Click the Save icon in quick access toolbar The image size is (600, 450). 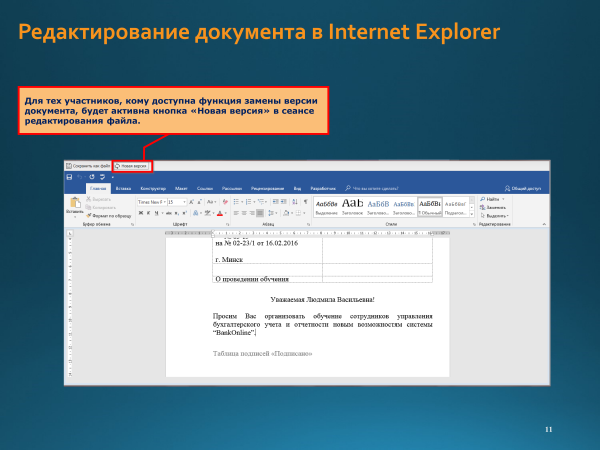(x=69, y=176)
